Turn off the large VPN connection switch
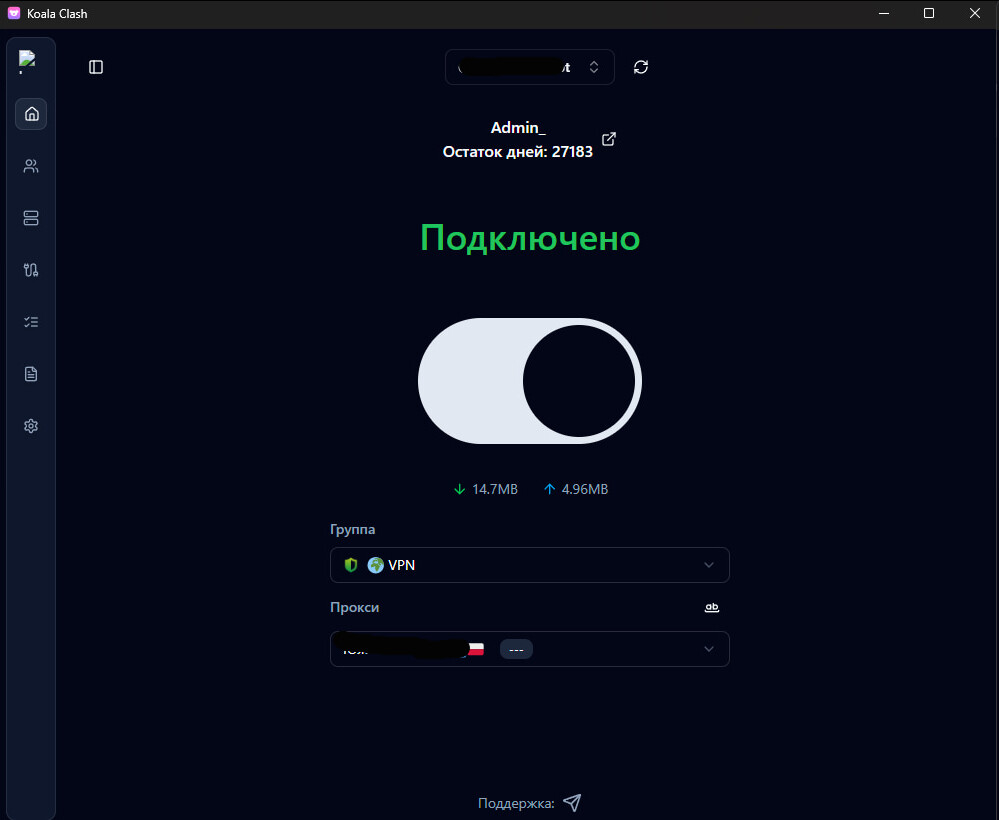The width and height of the screenshot is (999, 820). 530,381
